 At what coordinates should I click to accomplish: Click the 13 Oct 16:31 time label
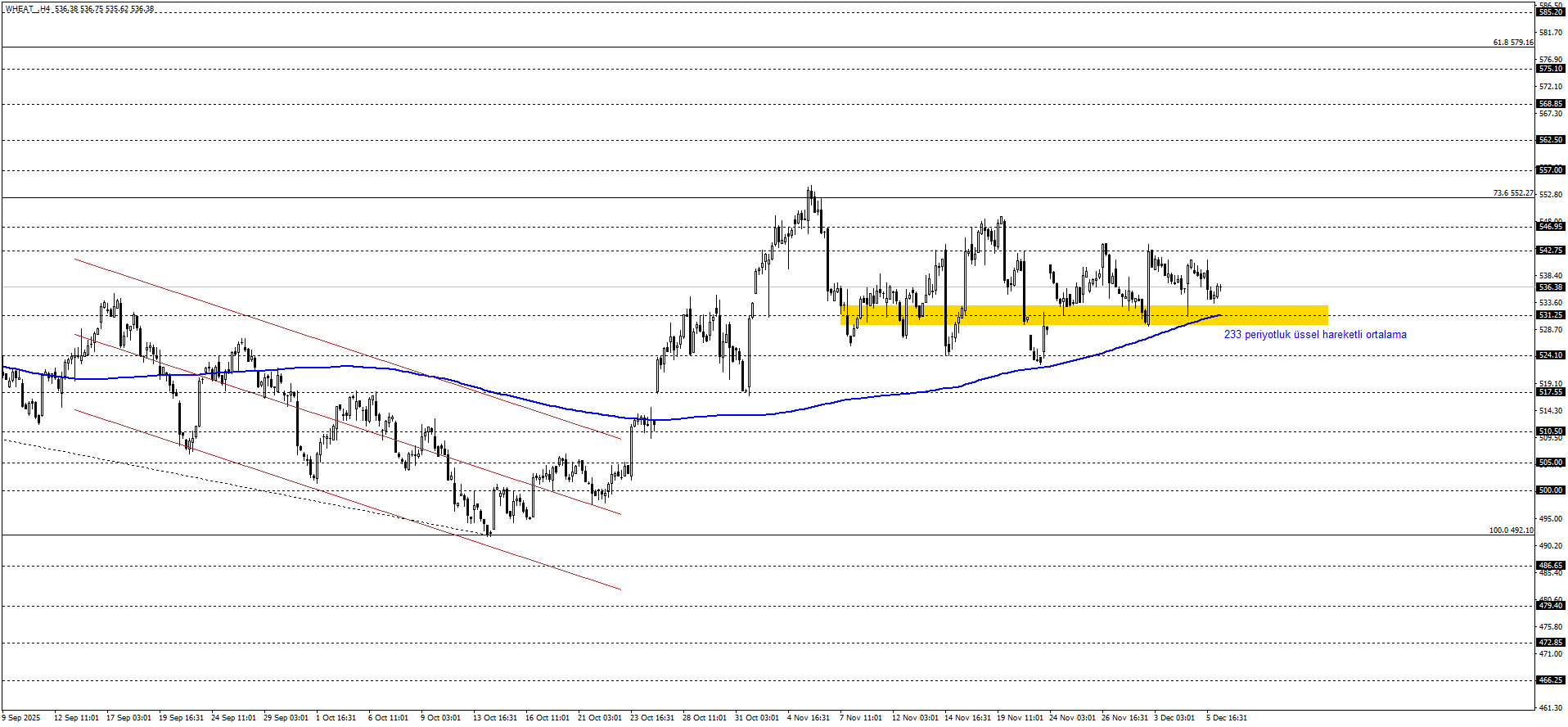click(x=494, y=718)
